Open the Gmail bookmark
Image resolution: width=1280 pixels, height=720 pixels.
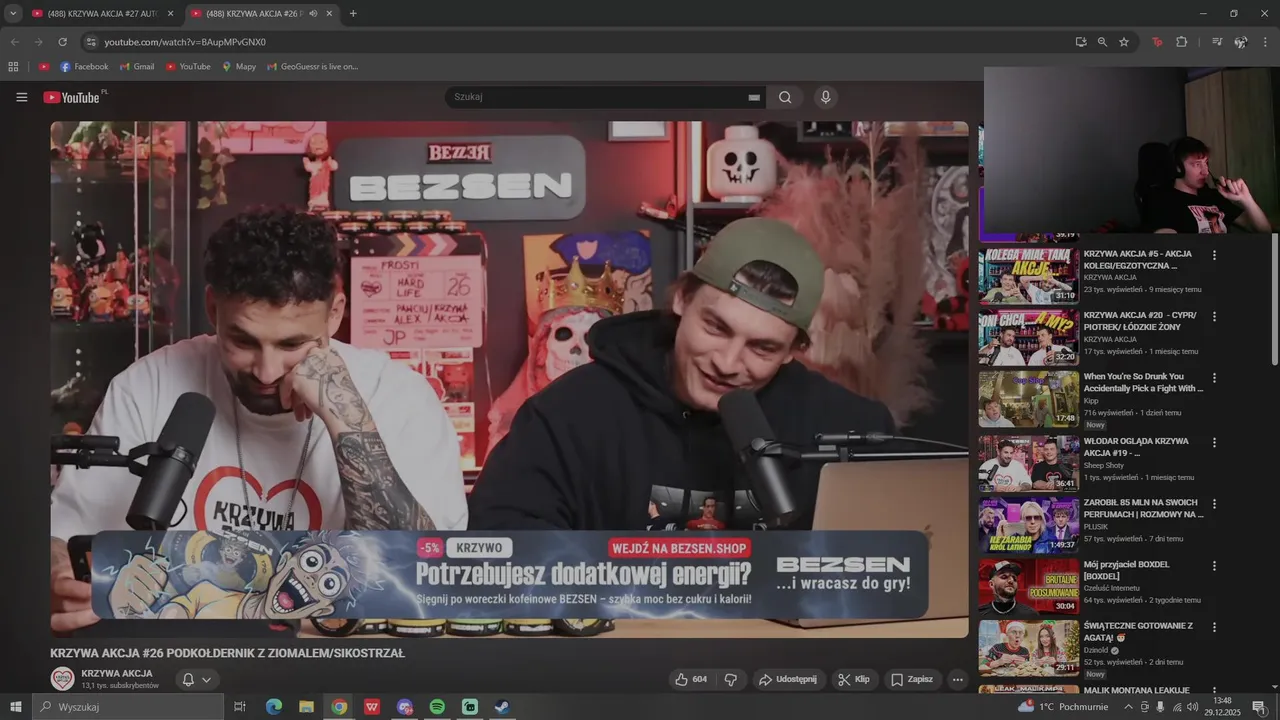point(137,67)
